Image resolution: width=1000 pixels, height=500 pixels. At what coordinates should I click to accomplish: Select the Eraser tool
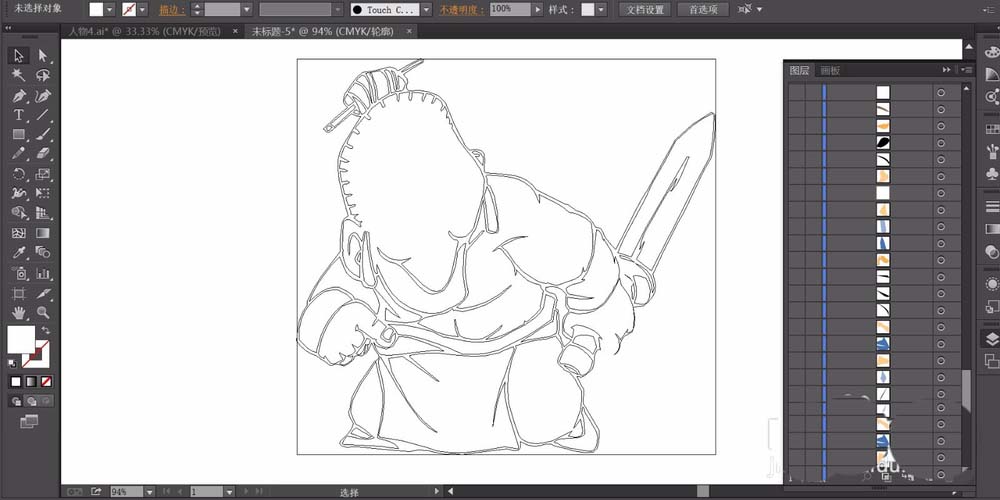click(x=43, y=154)
